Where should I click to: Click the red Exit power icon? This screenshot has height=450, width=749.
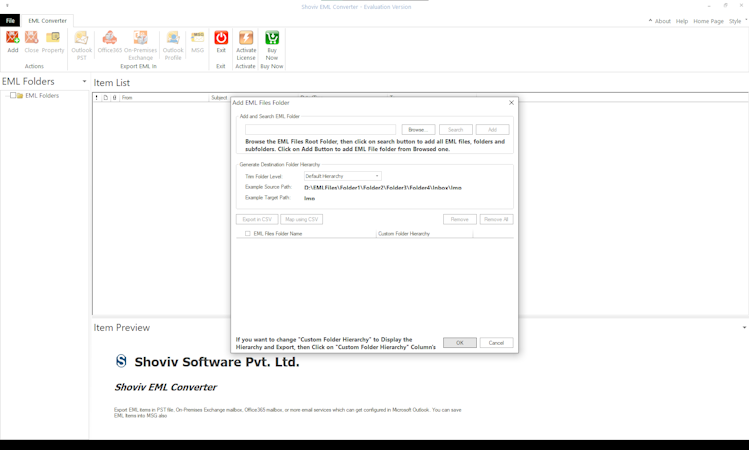click(x=221, y=37)
